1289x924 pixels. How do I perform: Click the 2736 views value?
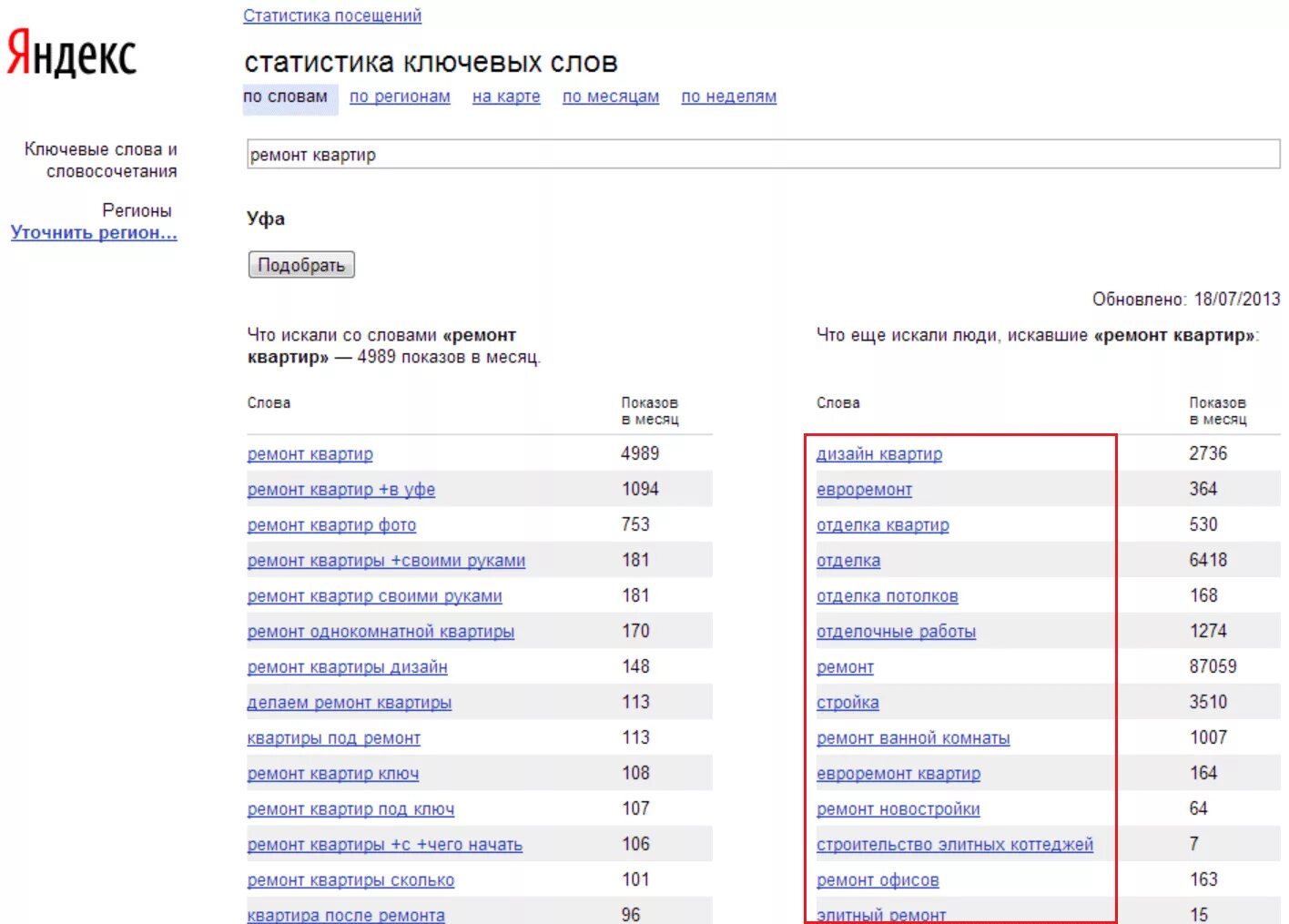(x=1208, y=453)
